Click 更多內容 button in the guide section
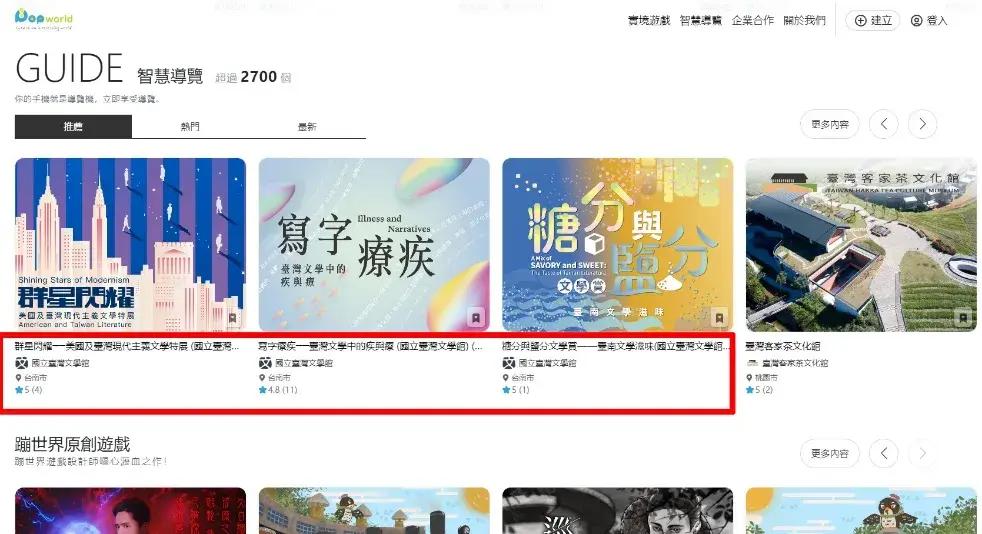 (x=829, y=124)
